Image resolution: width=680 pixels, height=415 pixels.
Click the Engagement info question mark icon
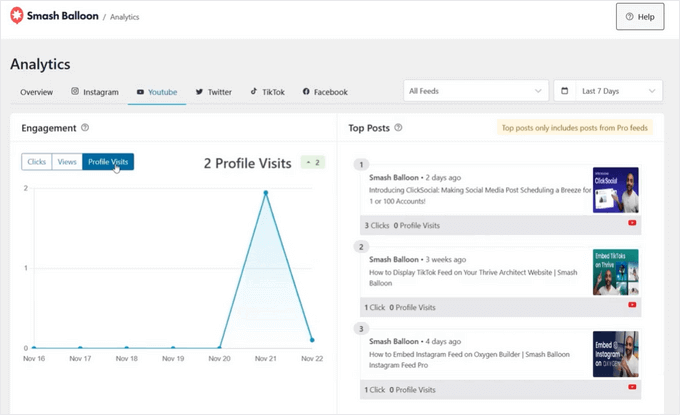pos(85,128)
